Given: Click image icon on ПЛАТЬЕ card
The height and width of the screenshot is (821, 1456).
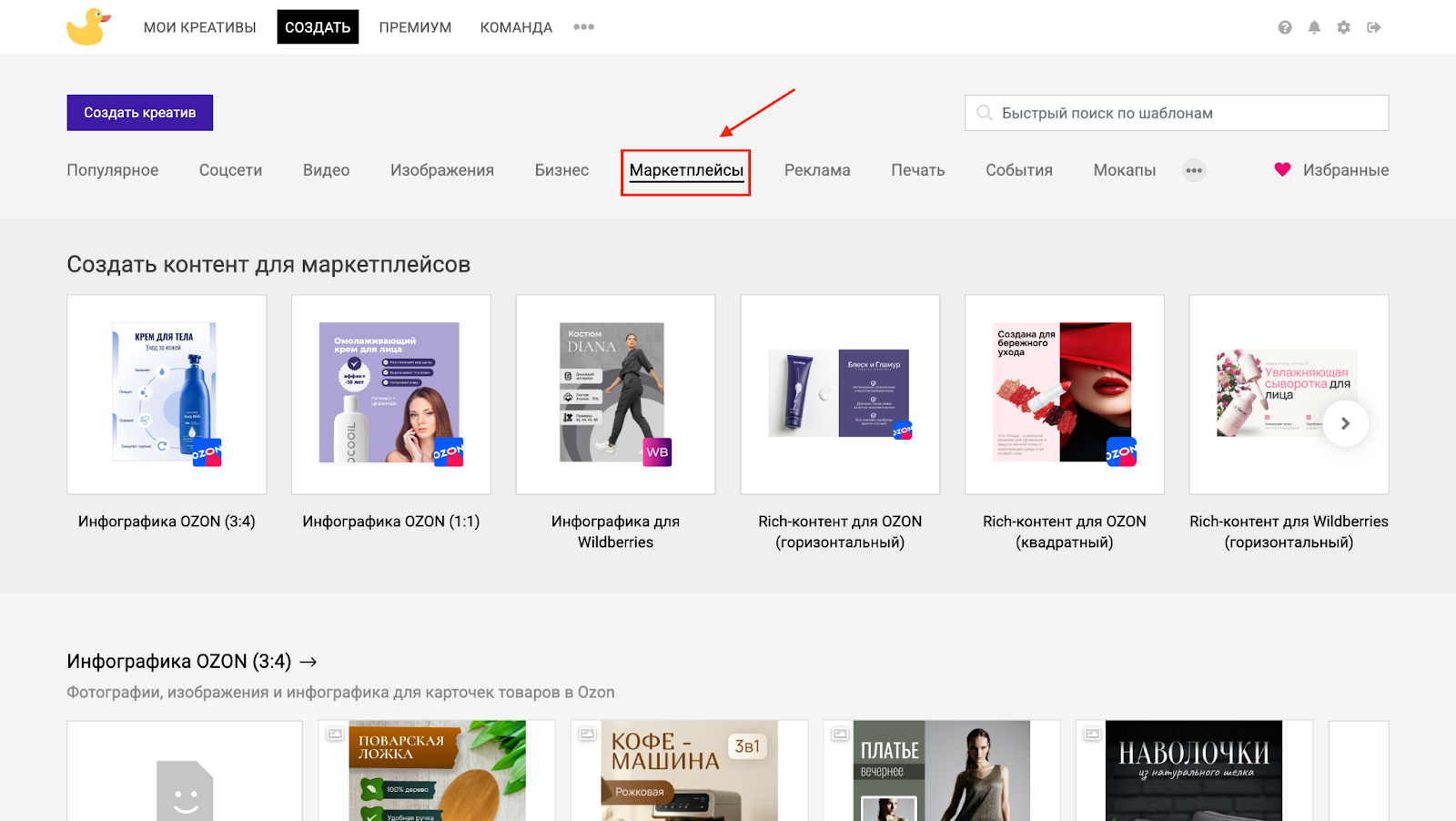Looking at the screenshot, I should [x=840, y=733].
